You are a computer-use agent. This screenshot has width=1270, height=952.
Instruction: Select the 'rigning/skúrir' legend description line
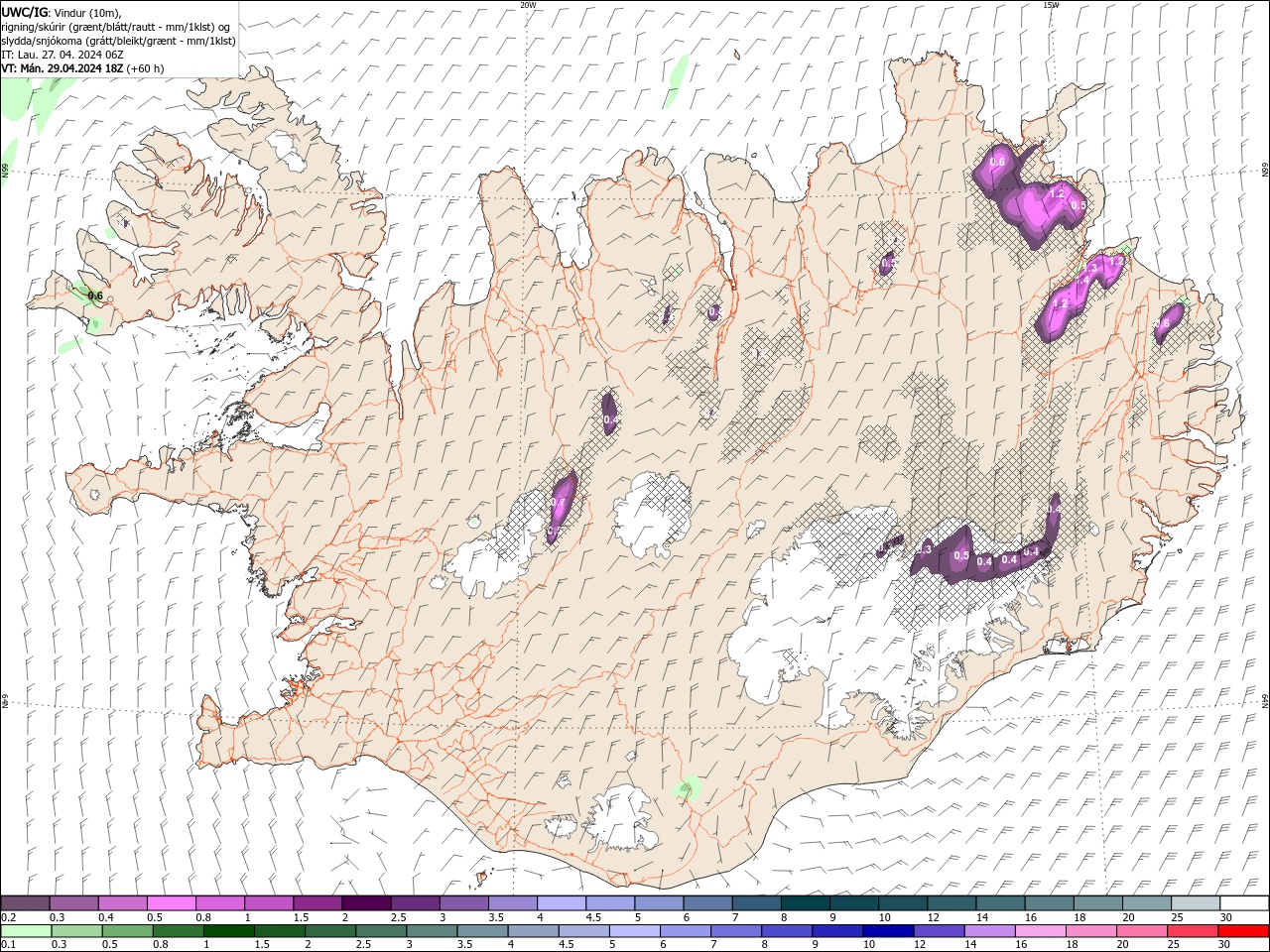tap(117, 27)
